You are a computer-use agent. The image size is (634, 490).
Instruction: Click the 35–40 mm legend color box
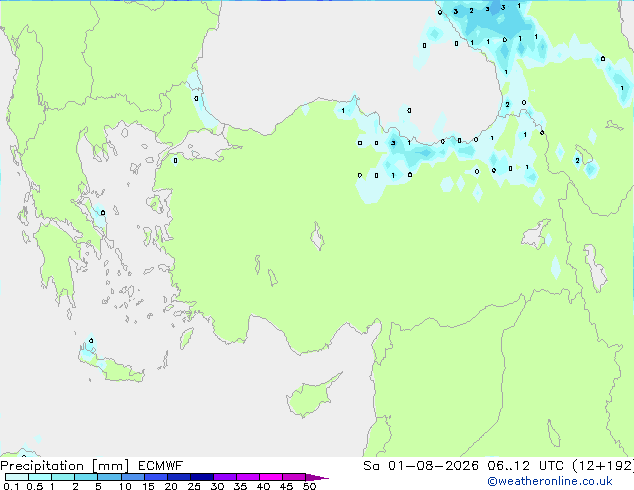click(x=248, y=477)
